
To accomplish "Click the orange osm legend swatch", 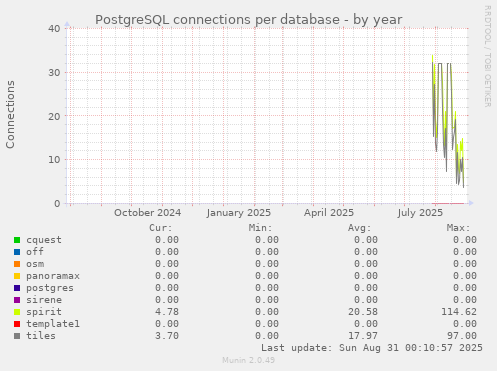I will click(x=17, y=264).
